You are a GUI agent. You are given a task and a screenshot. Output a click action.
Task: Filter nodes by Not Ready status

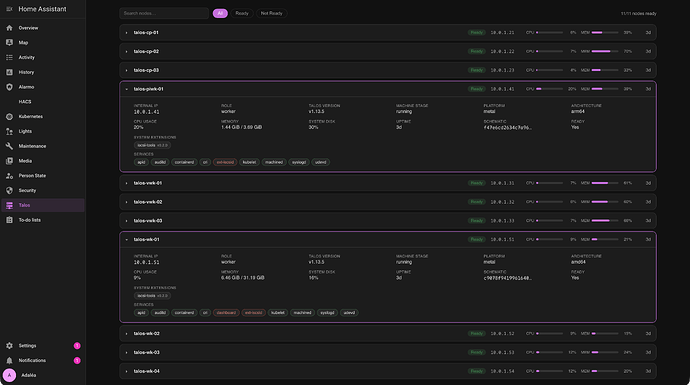pos(272,13)
